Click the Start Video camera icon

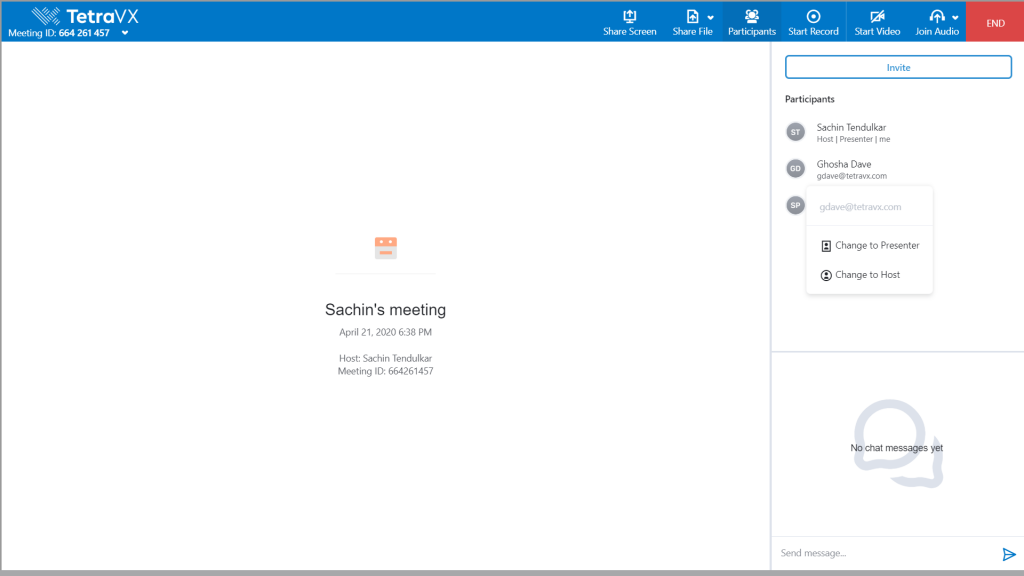pos(877,16)
